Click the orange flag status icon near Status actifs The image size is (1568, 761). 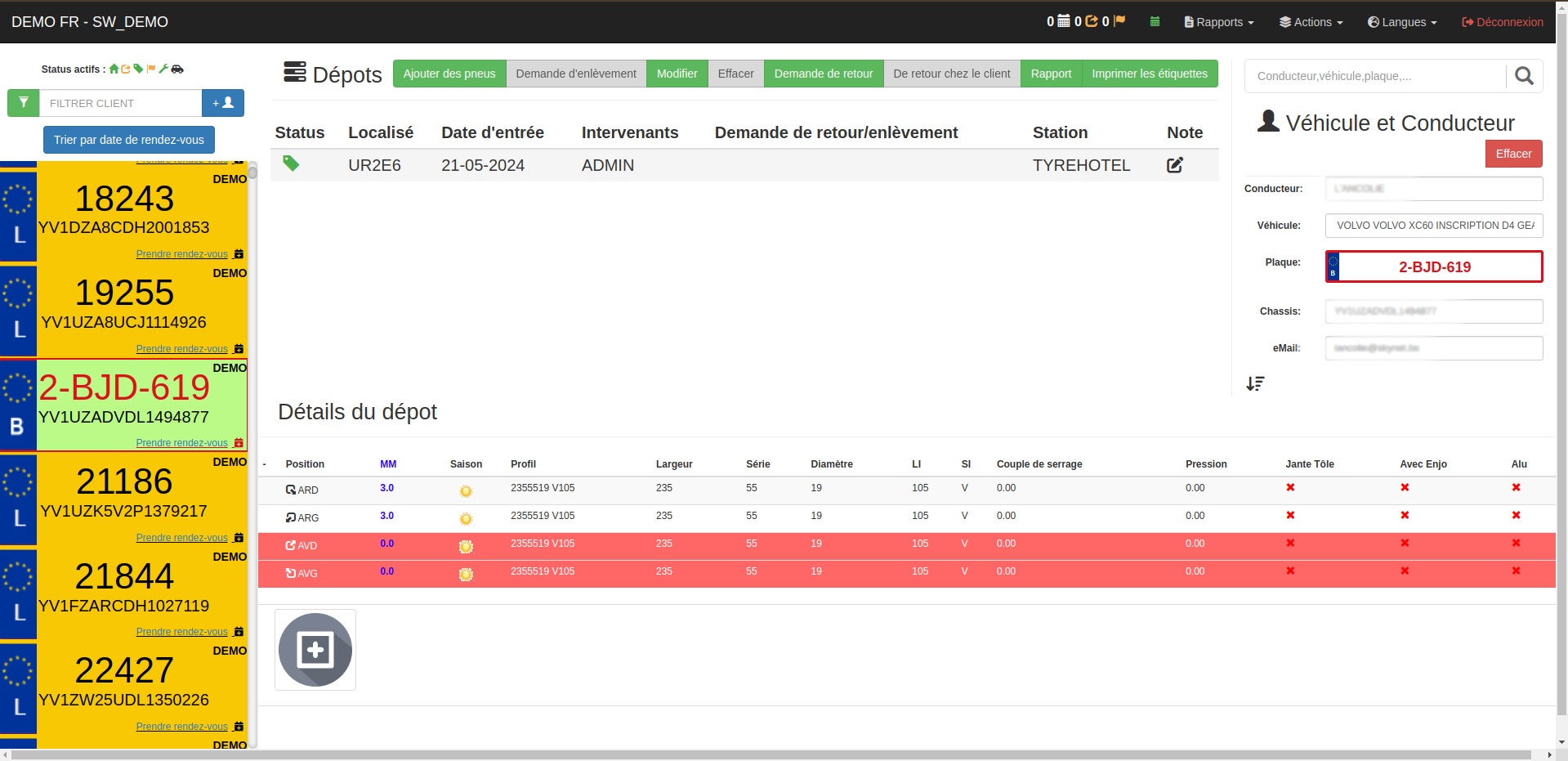(x=151, y=69)
